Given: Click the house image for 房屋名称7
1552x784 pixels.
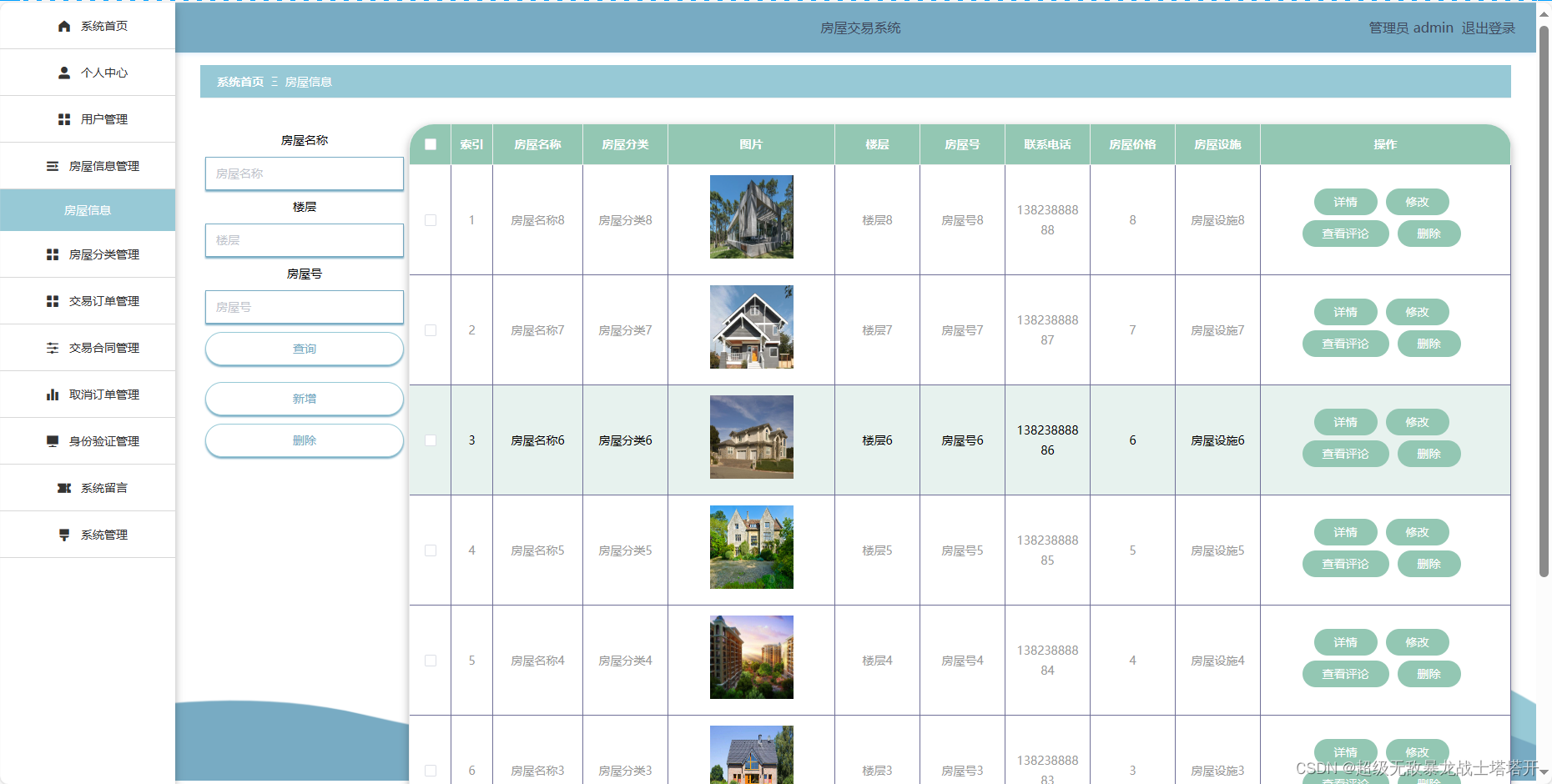Looking at the screenshot, I should click(x=752, y=327).
